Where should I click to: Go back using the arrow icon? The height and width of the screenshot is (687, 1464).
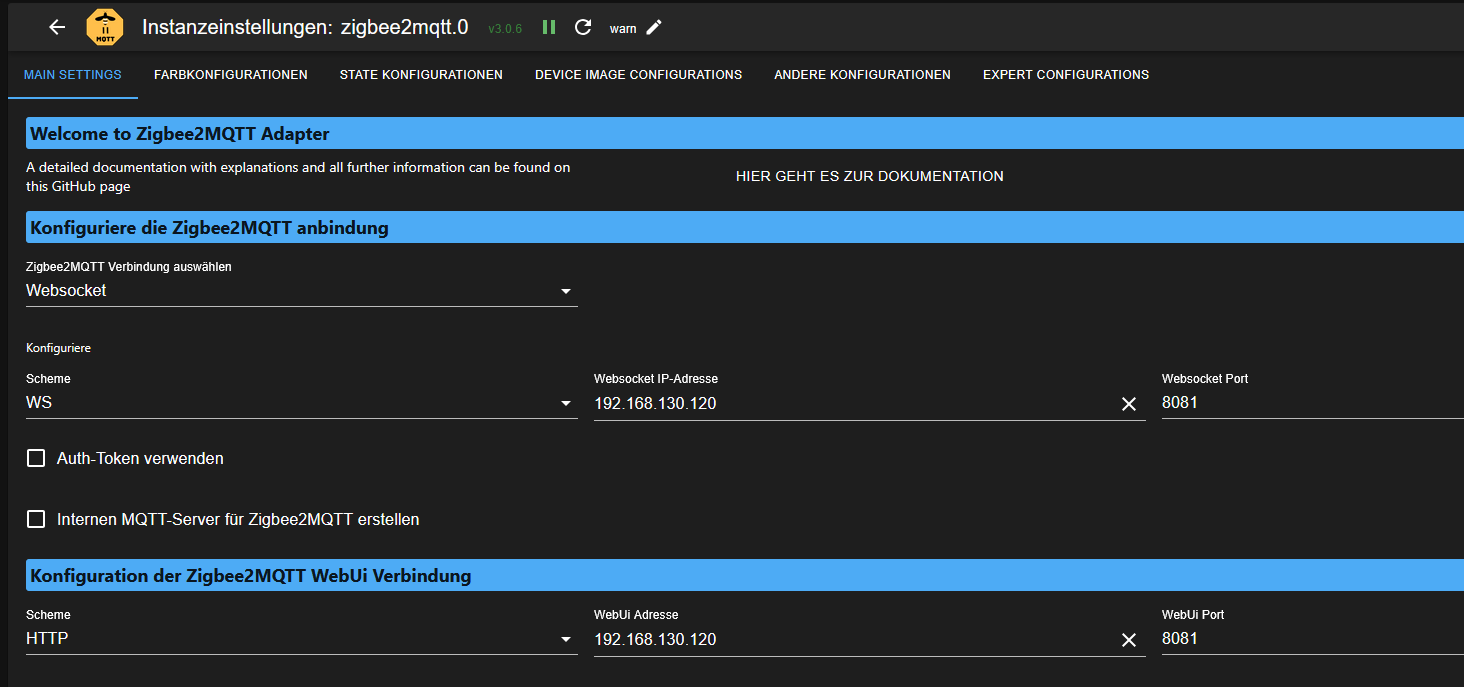pyautogui.click(x=57, y=27)
